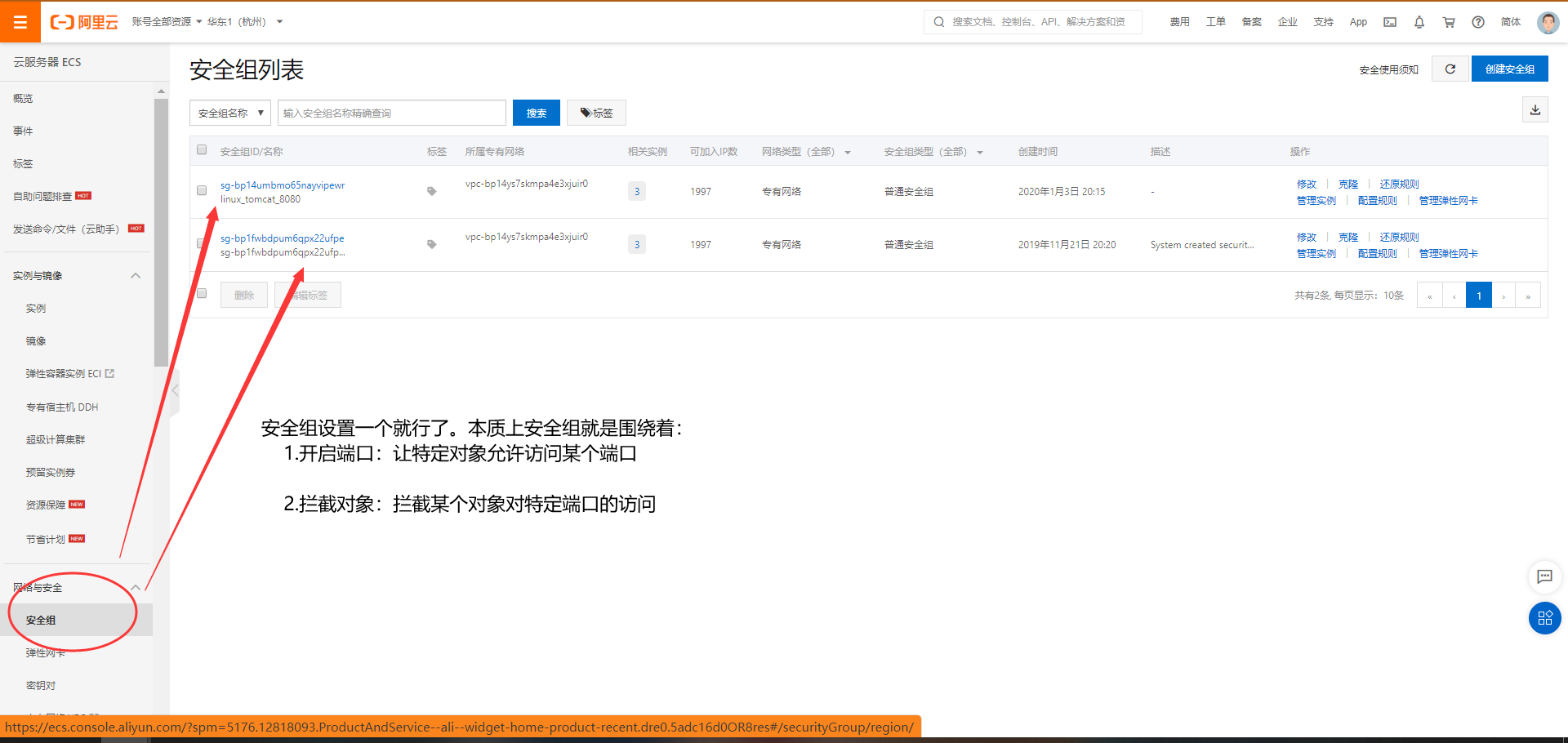The height and width of the screenshot is (743, 1568).
Task: Click tag icon of linux_tomcat_8080 row
Action: (x=432, y=191)
